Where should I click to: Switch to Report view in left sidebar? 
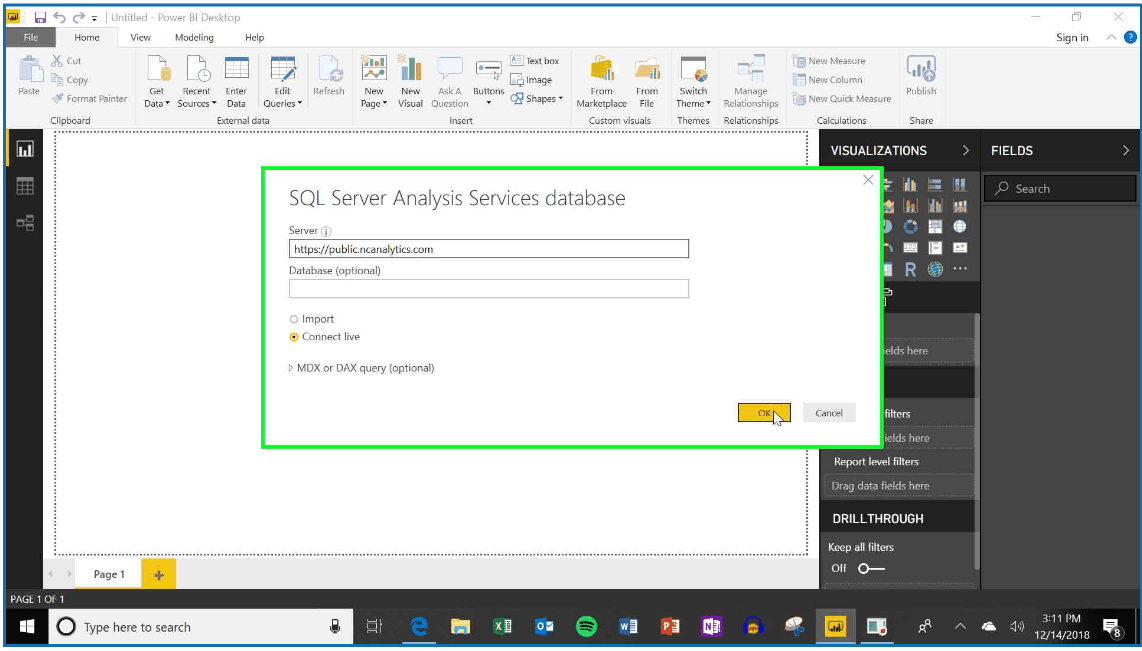(25, 150)
